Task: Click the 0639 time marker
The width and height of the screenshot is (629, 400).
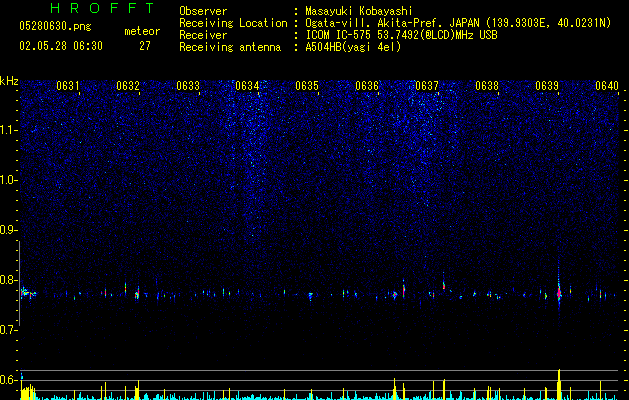Action: pos(547,86)
